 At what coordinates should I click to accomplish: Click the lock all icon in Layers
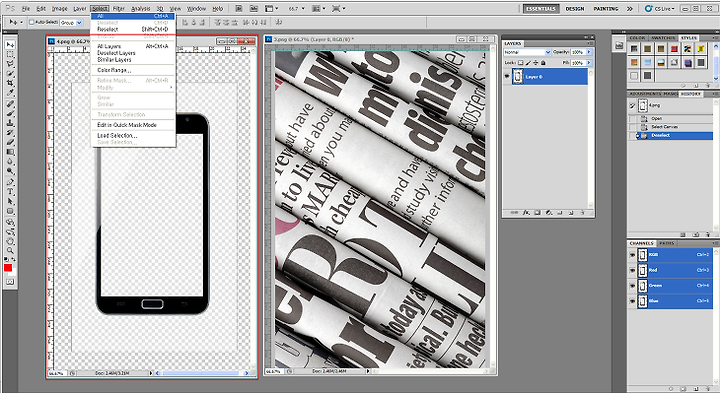544,62
